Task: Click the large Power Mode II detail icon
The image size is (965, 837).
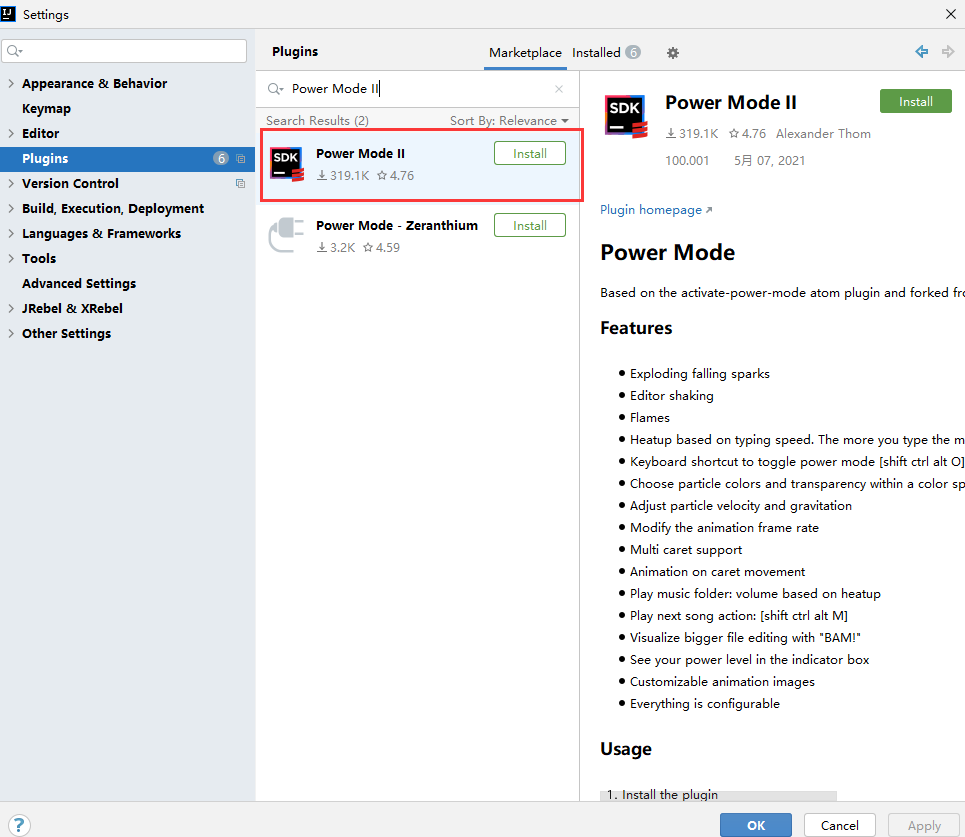Action: [626, 116]
